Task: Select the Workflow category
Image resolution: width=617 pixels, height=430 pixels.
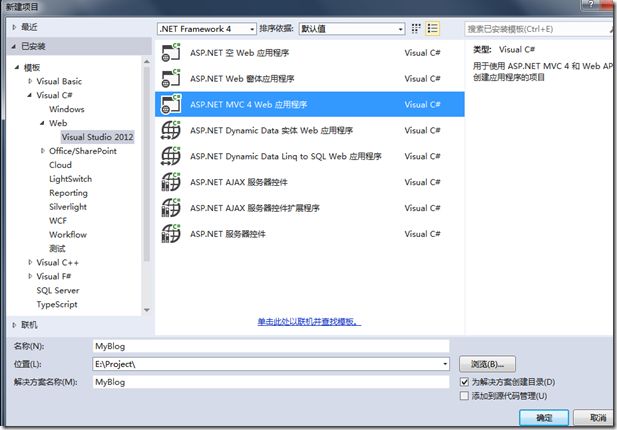Action: tap(68, 234)
